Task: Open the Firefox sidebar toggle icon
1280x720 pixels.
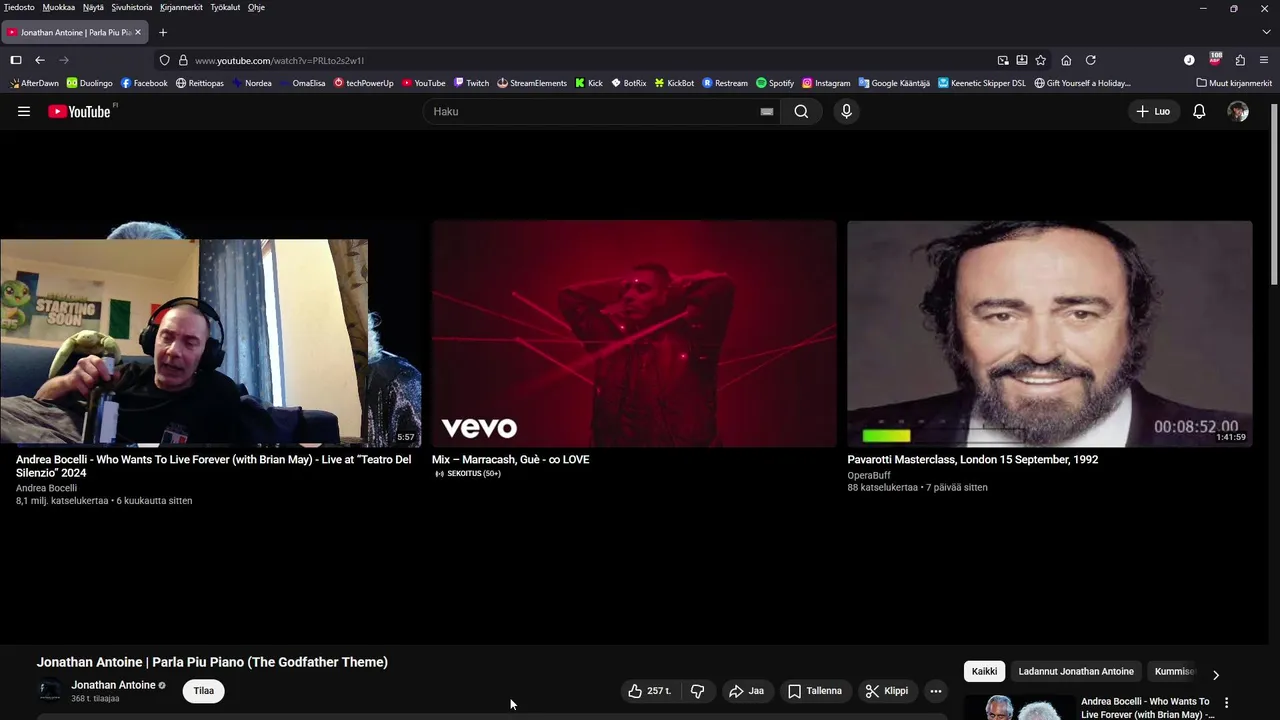Action: [x=16, y=60]
